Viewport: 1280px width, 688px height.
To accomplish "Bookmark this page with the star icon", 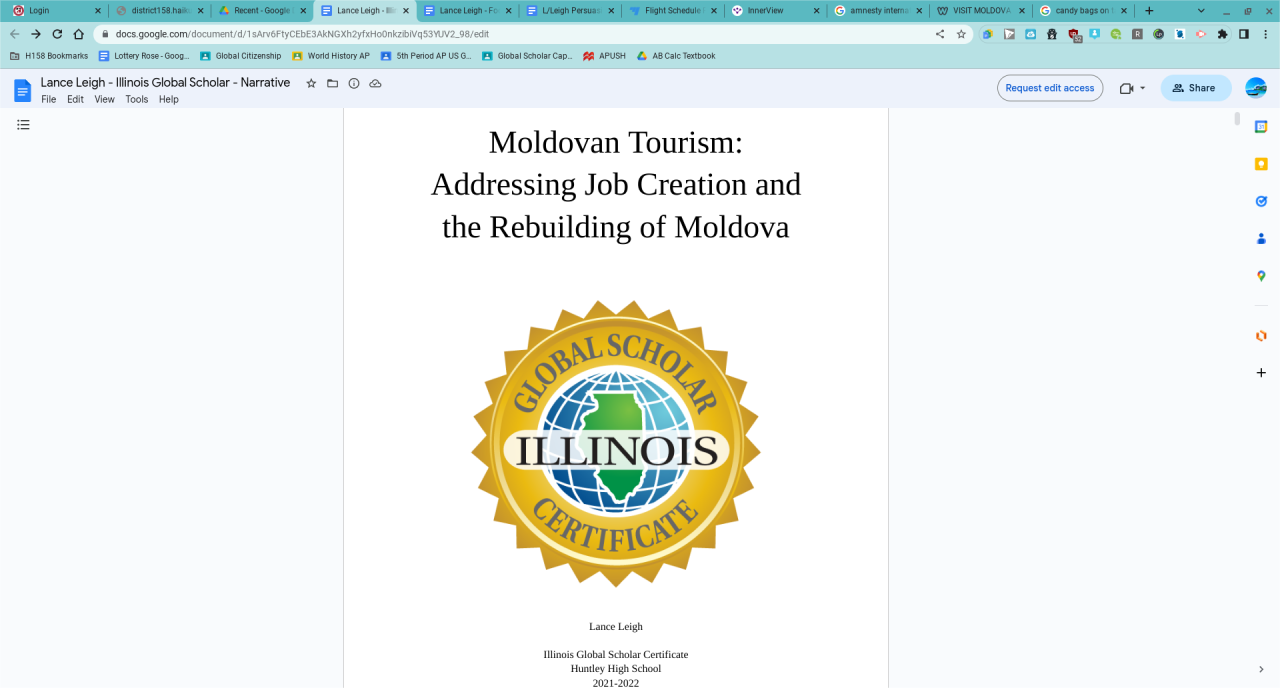I will coord(961,34).
